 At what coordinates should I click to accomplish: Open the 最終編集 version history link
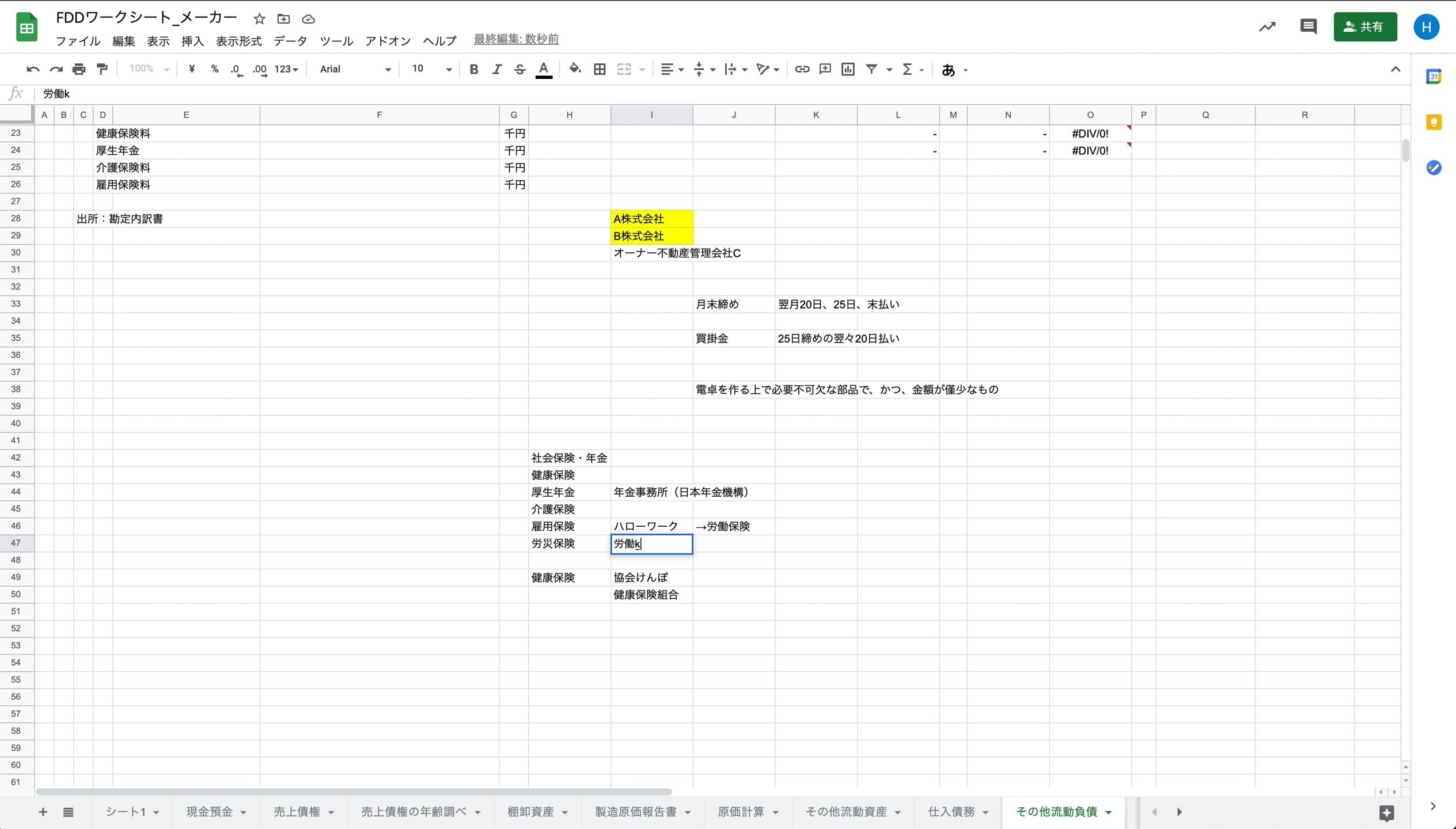click(x=515, y=39)
